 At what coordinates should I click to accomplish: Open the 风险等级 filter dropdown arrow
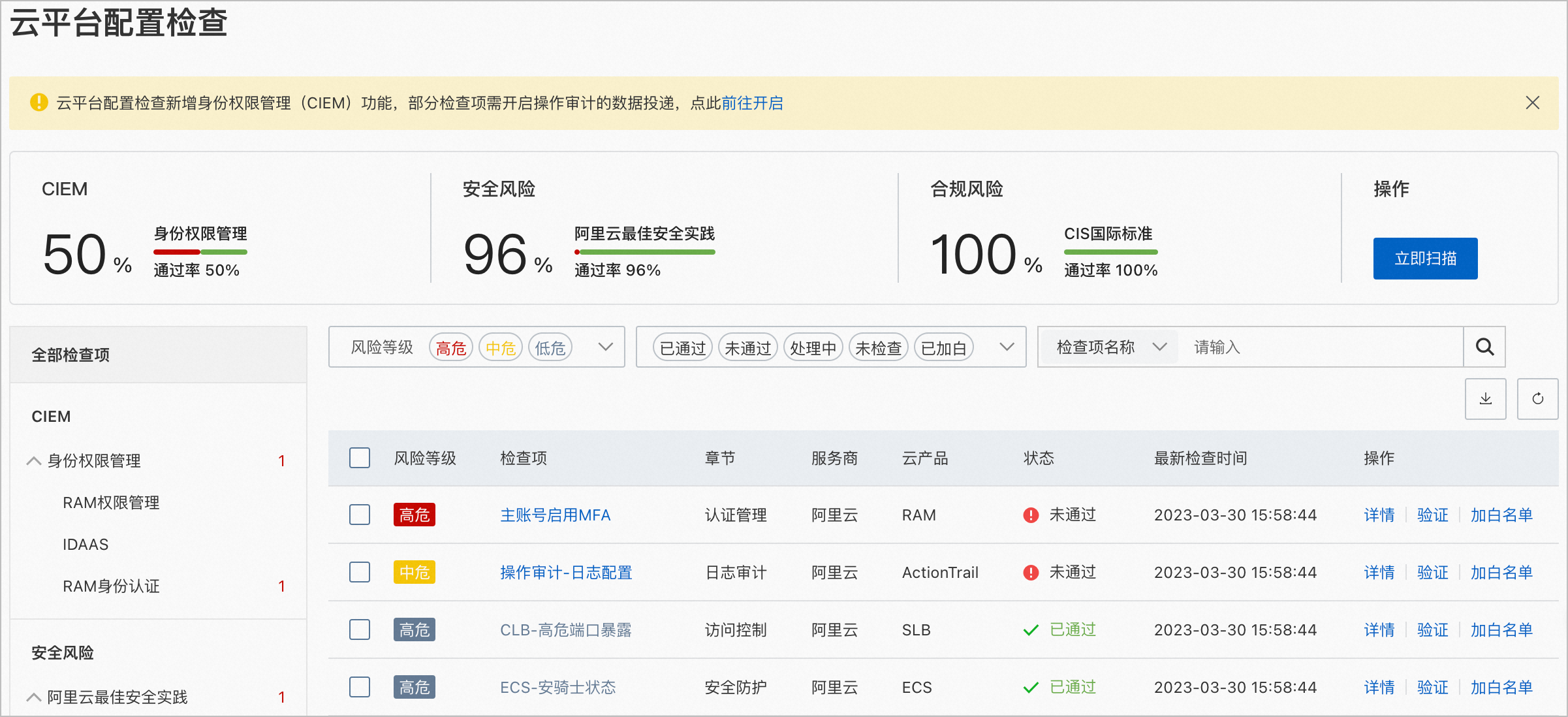[605, 347]
